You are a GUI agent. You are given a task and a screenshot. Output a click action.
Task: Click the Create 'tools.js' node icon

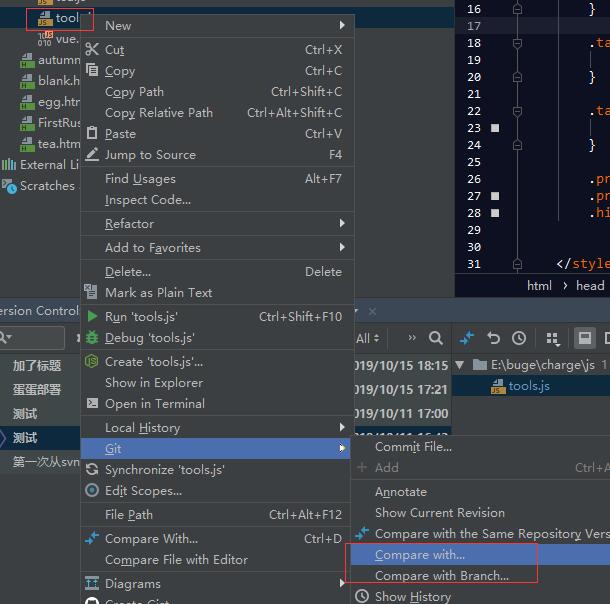(92, 361)
